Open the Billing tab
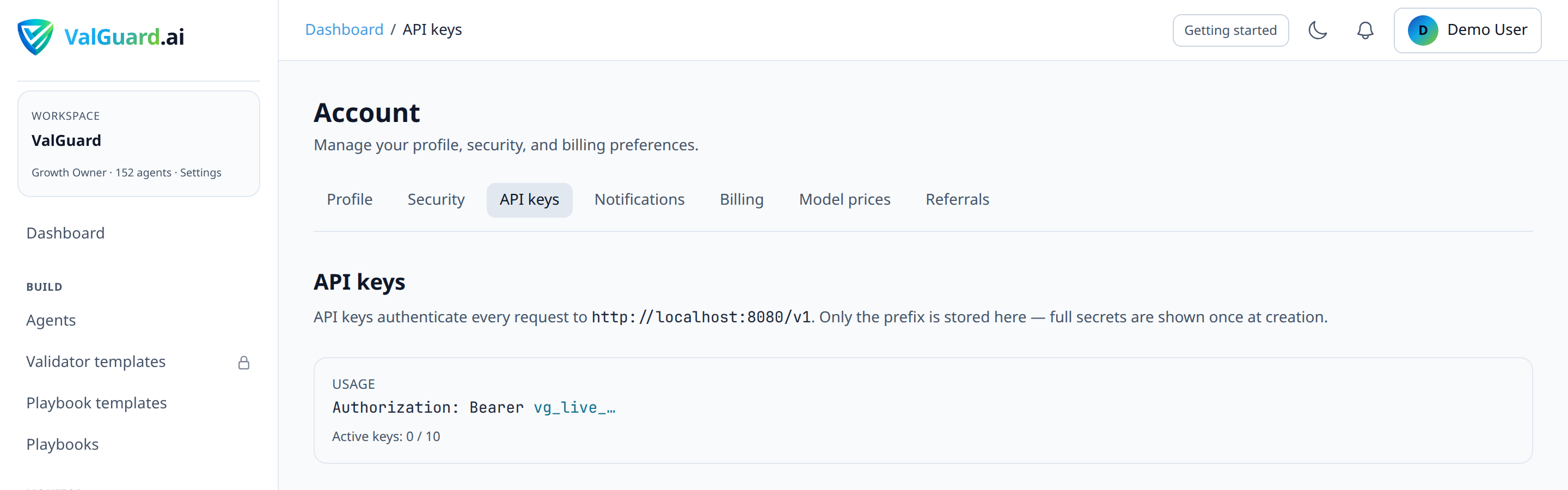Image resolution: width=1568 pixels, height=490 pixels. 742,200
